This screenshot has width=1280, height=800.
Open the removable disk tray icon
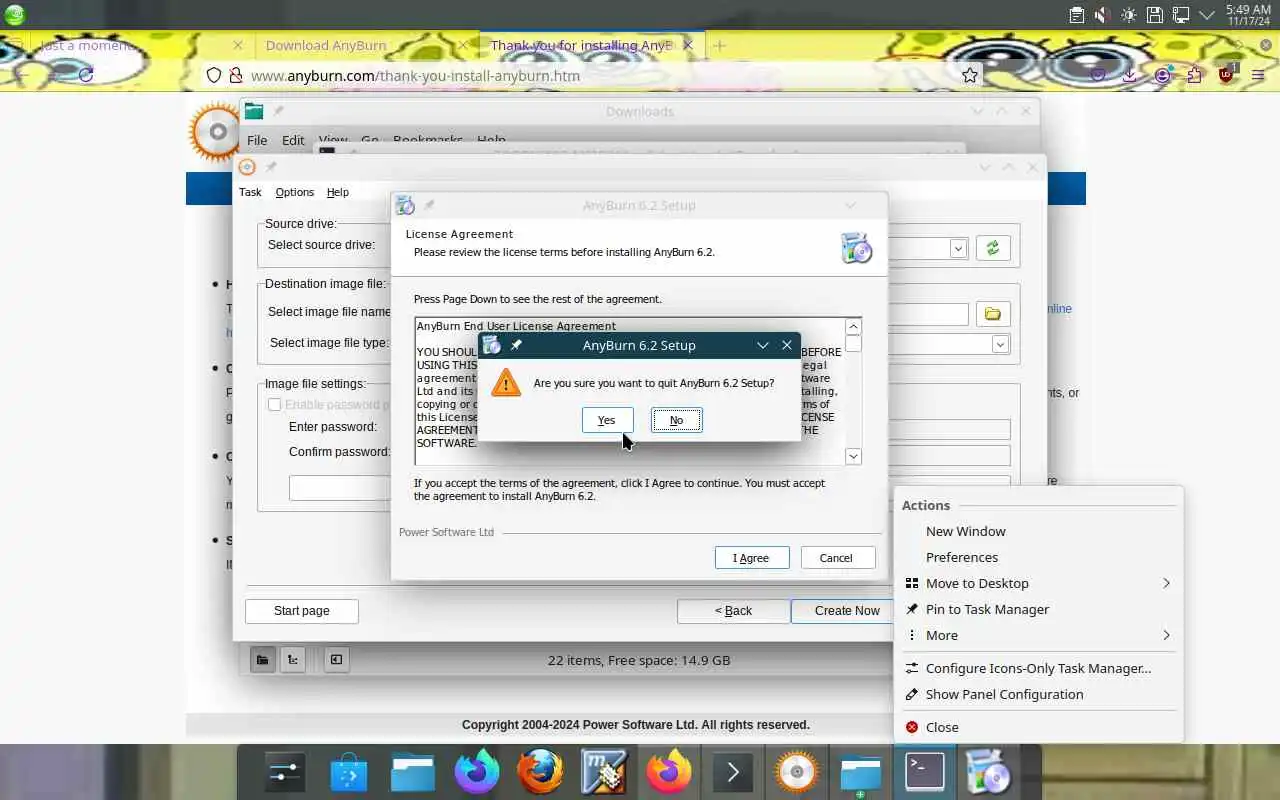pyautogui.click(x=1155, y=15)
